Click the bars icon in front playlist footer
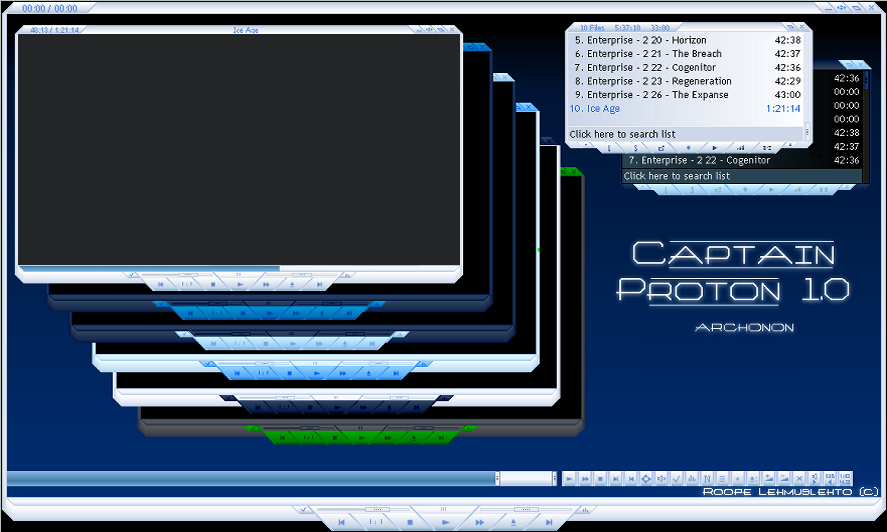Screen dimensions: 887x532 [740, 148]
